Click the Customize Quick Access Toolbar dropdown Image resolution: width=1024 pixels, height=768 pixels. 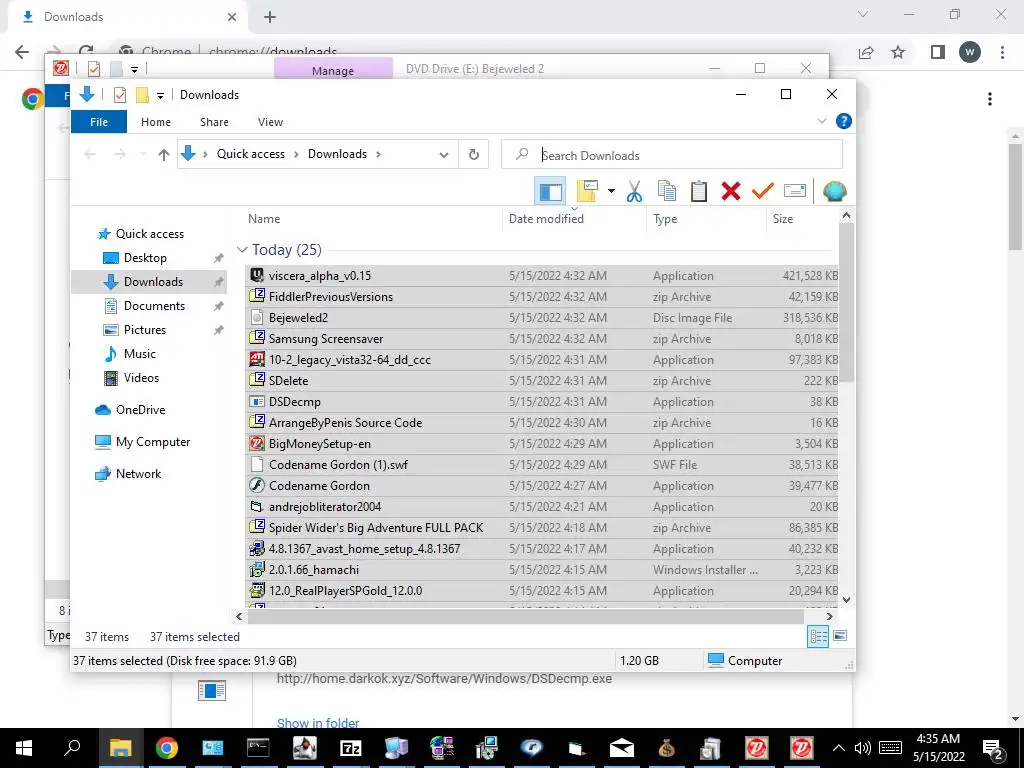[x=160, y=96]
